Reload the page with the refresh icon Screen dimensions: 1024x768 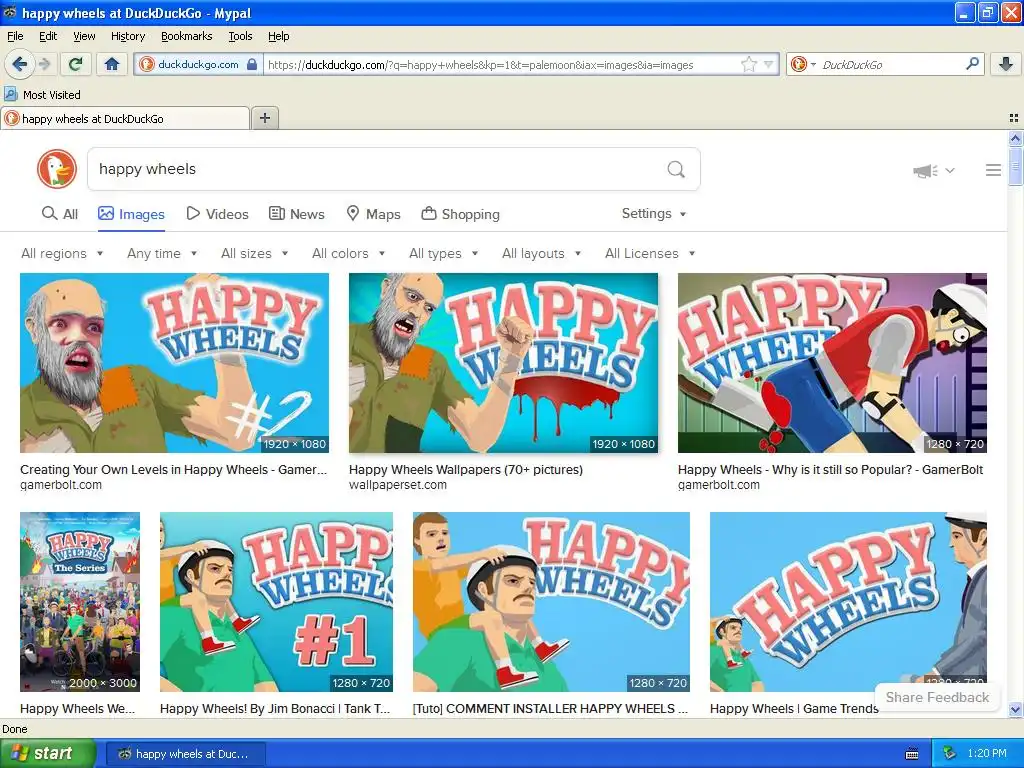(75, 64)
